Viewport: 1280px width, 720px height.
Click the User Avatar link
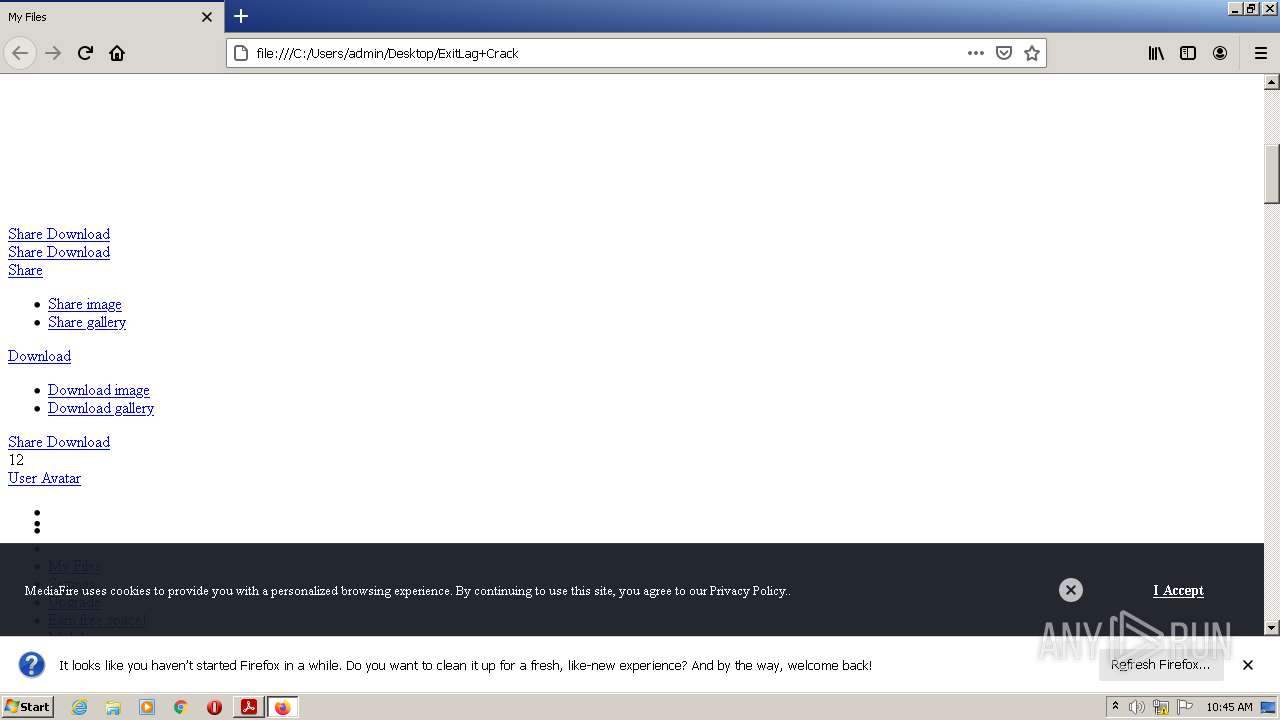(44, 478)
